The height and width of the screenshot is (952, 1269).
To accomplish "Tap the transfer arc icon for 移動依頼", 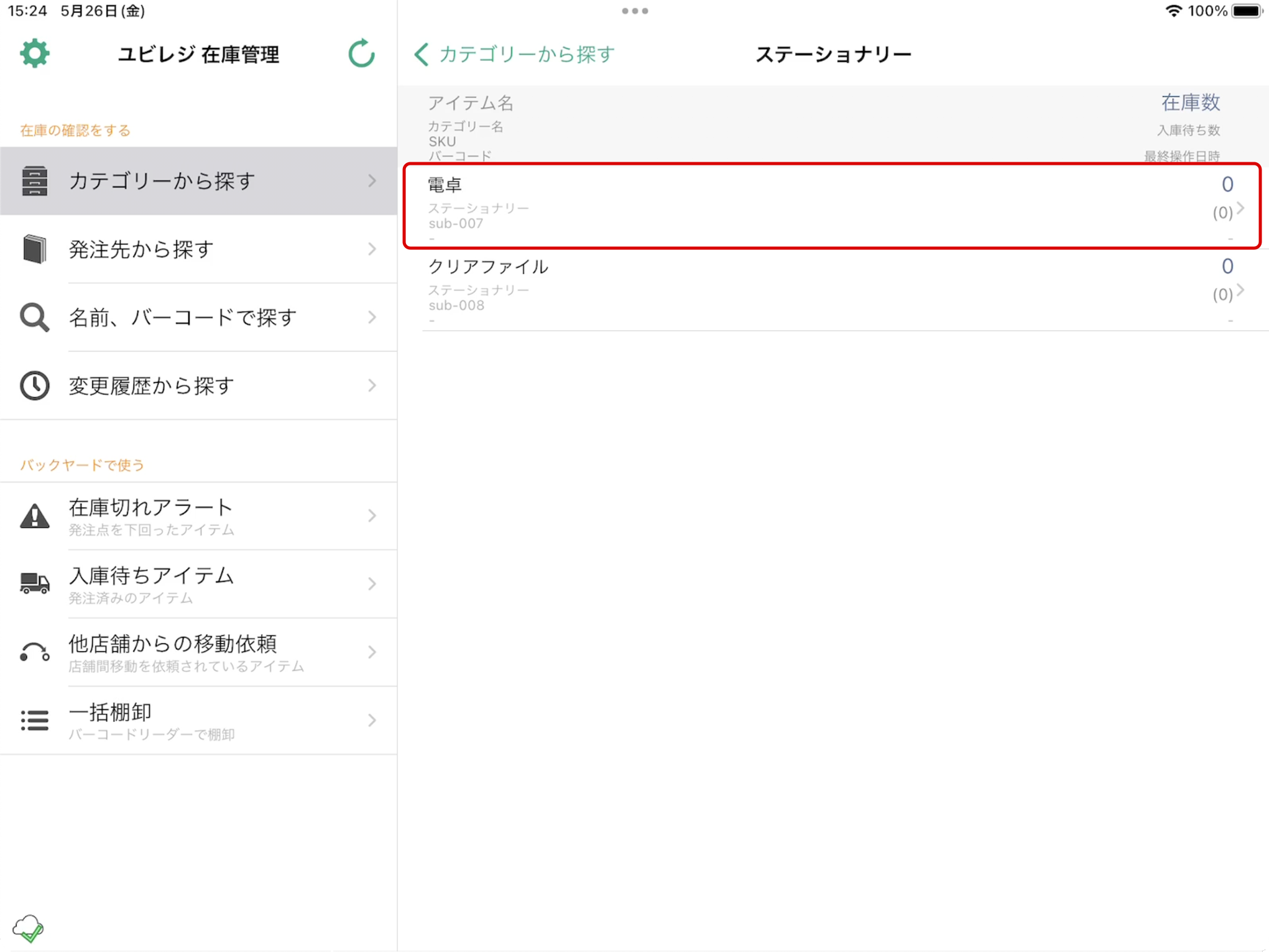I will 34,652.
